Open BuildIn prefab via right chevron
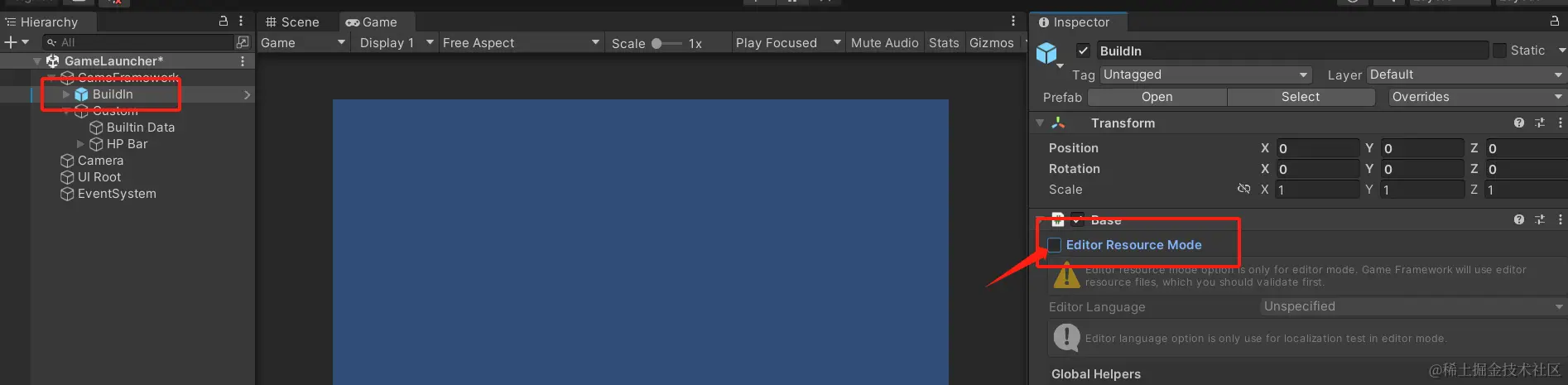The image size is (1568, 385). [247, 94]
